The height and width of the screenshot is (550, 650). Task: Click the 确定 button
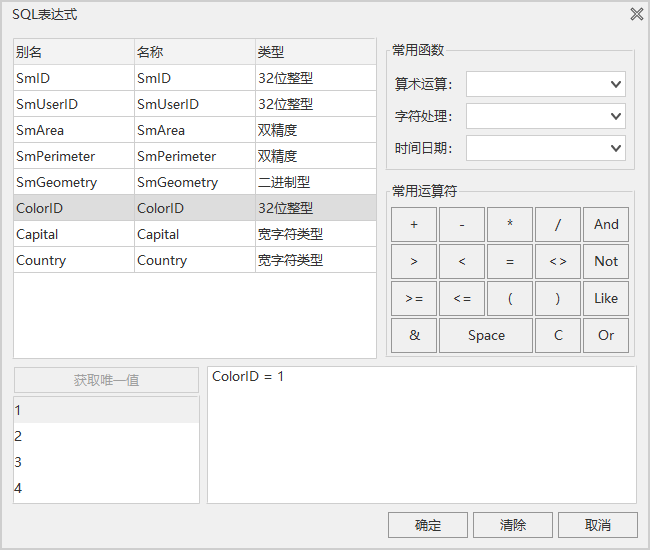pos(428,525)
